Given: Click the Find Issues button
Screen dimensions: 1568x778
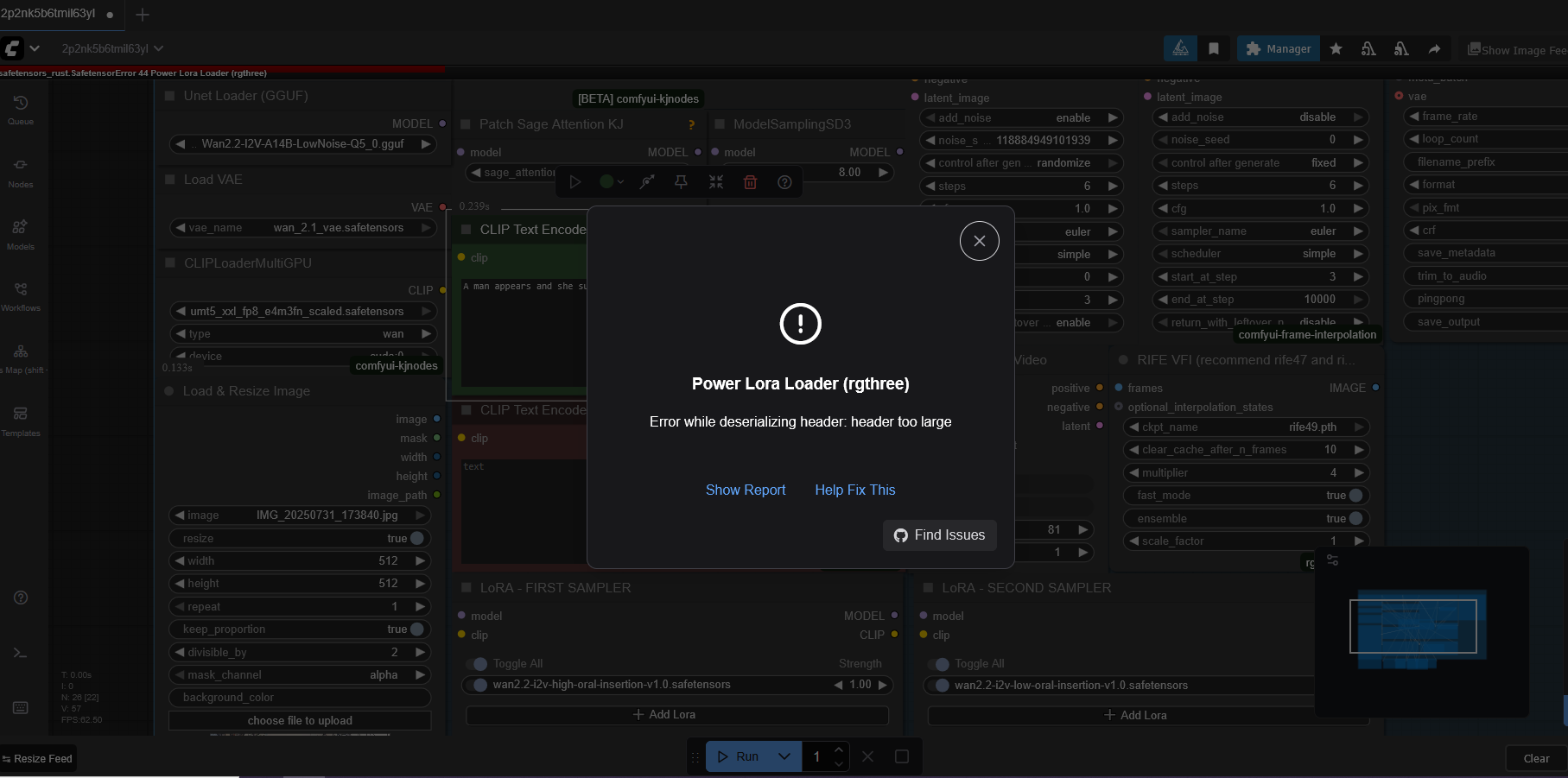Looking at the screenshot, I should [939, 535].
